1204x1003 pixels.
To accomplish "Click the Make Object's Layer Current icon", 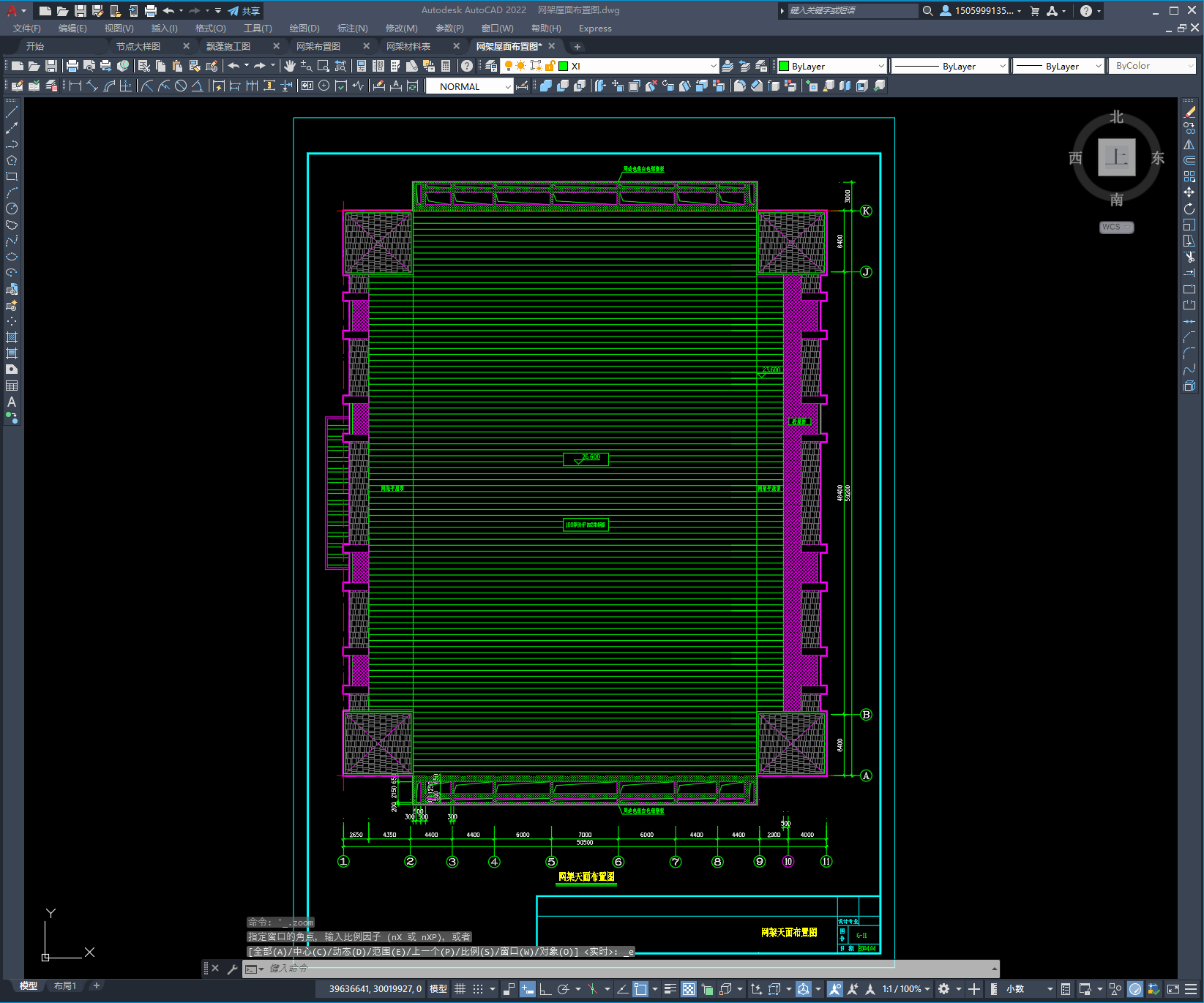I will 728,66.
